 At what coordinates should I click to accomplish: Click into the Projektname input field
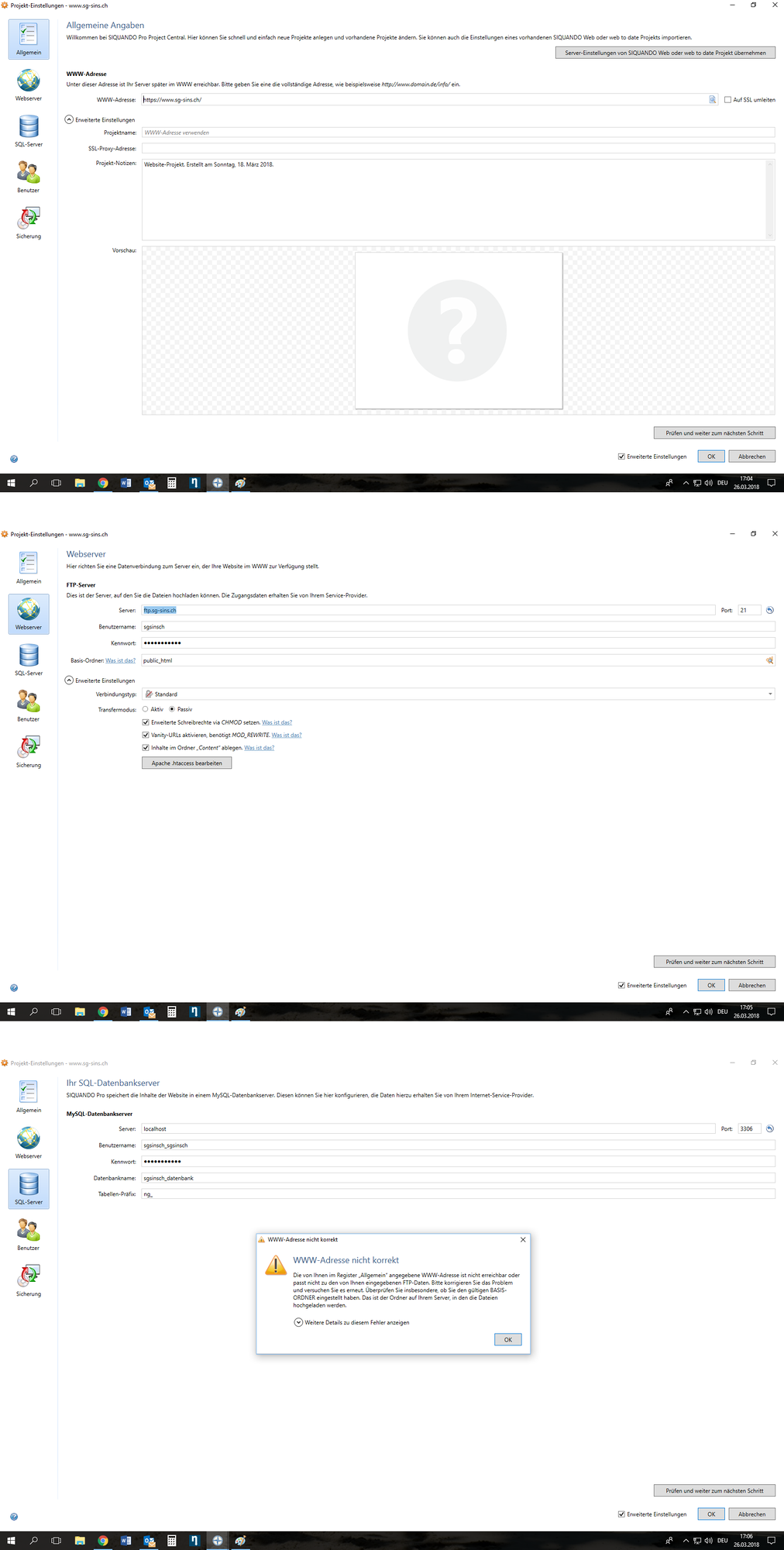(x=457, y=133)
